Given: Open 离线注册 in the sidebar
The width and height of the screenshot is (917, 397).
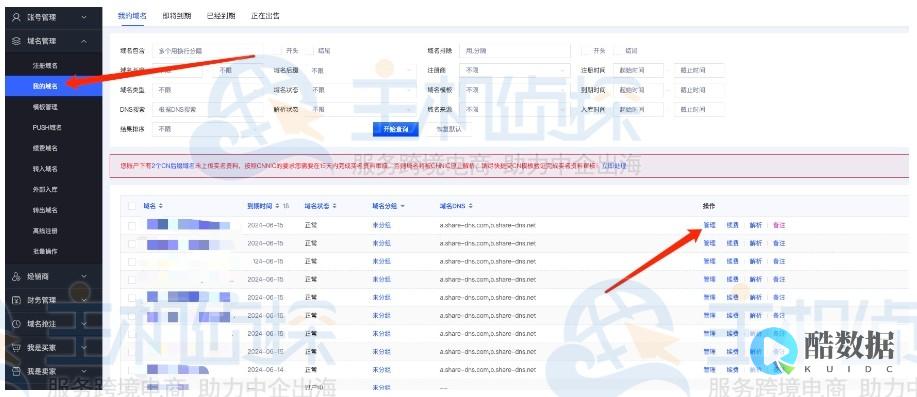Looking at the screenshot, I should 45,231.
